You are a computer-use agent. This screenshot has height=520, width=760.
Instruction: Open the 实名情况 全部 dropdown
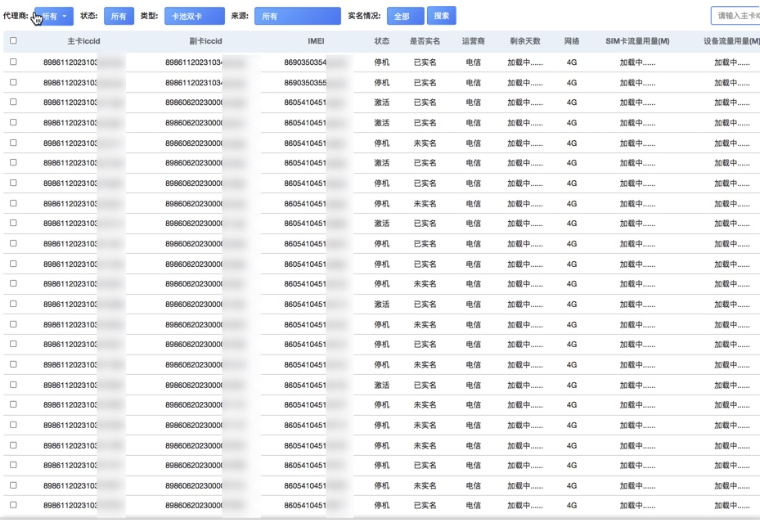coord(405,17)
